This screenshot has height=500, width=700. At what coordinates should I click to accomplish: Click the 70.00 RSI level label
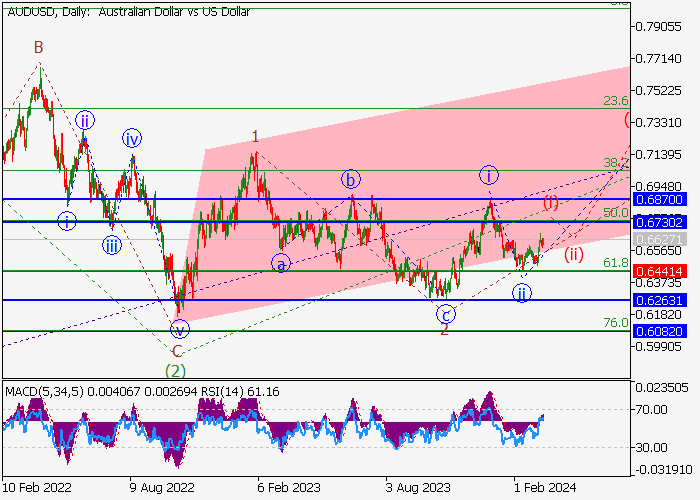point(651,409)
